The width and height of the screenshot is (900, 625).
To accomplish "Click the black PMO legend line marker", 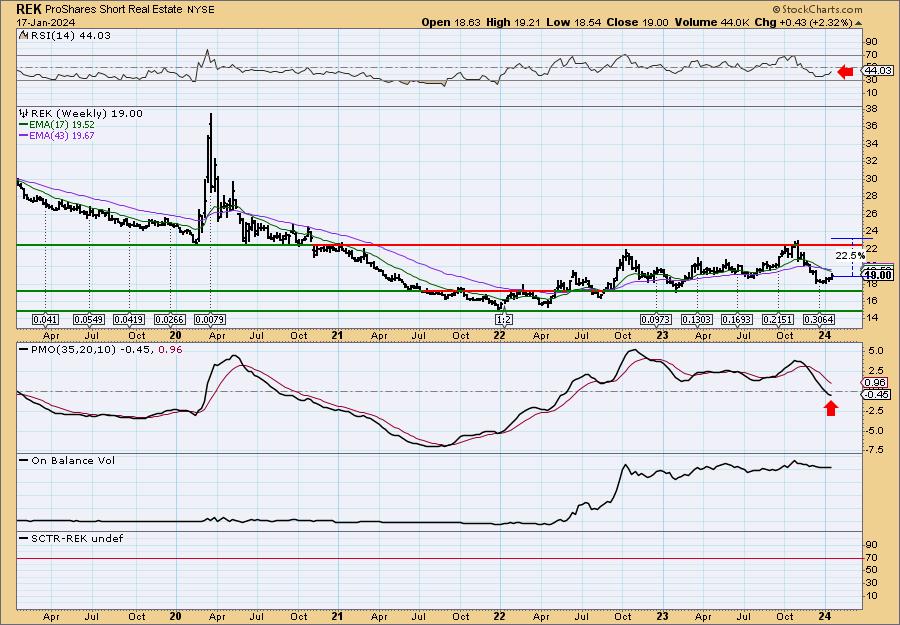I will tap(24, 349).
